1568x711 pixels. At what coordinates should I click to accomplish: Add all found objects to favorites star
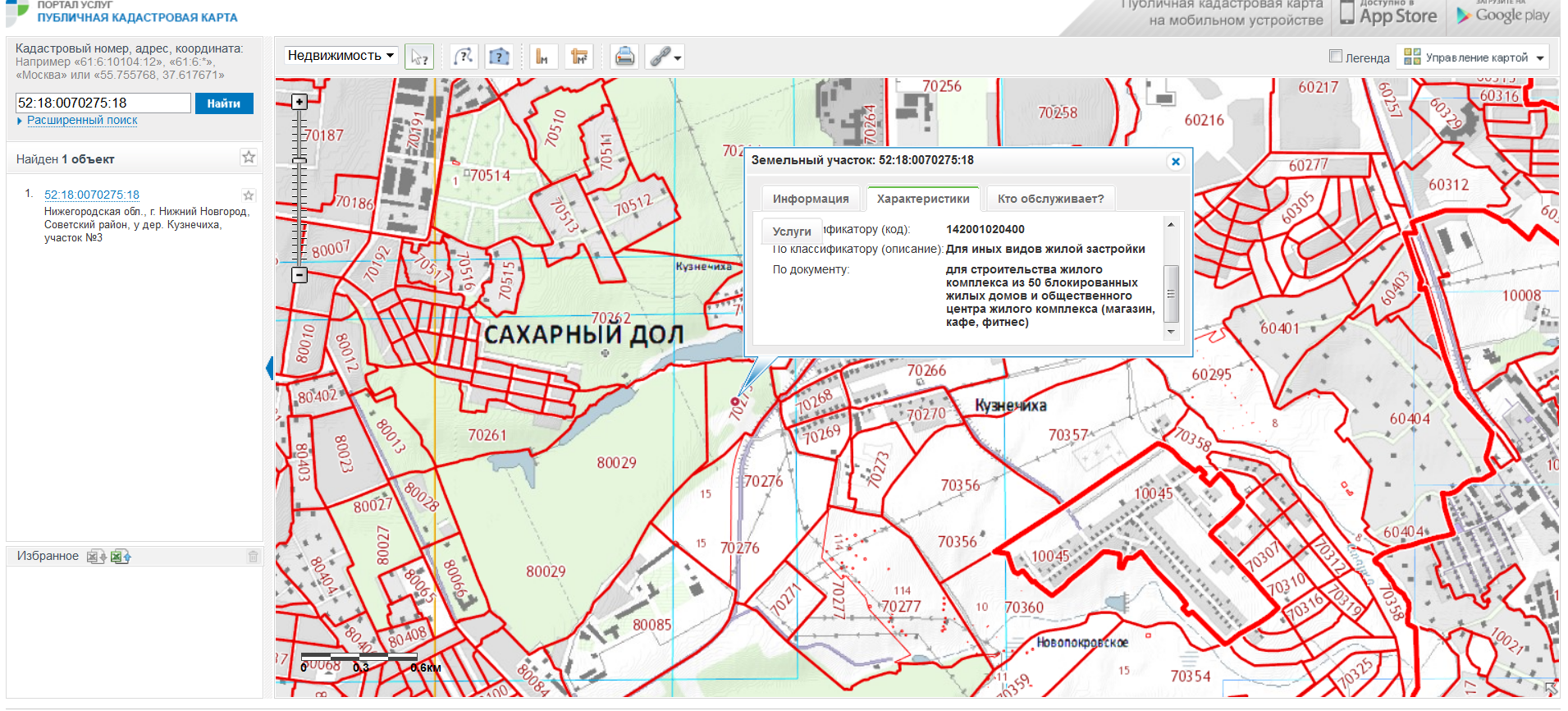249,157
